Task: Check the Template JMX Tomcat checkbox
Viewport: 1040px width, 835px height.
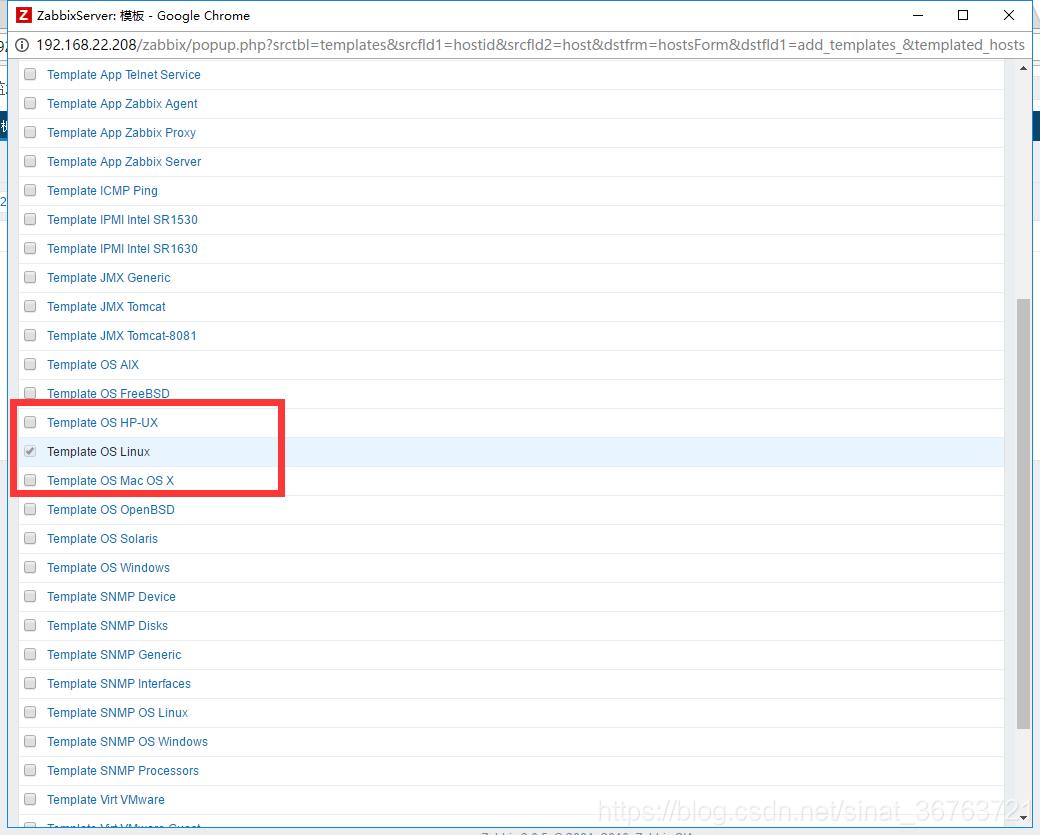Action: (30, 306)
